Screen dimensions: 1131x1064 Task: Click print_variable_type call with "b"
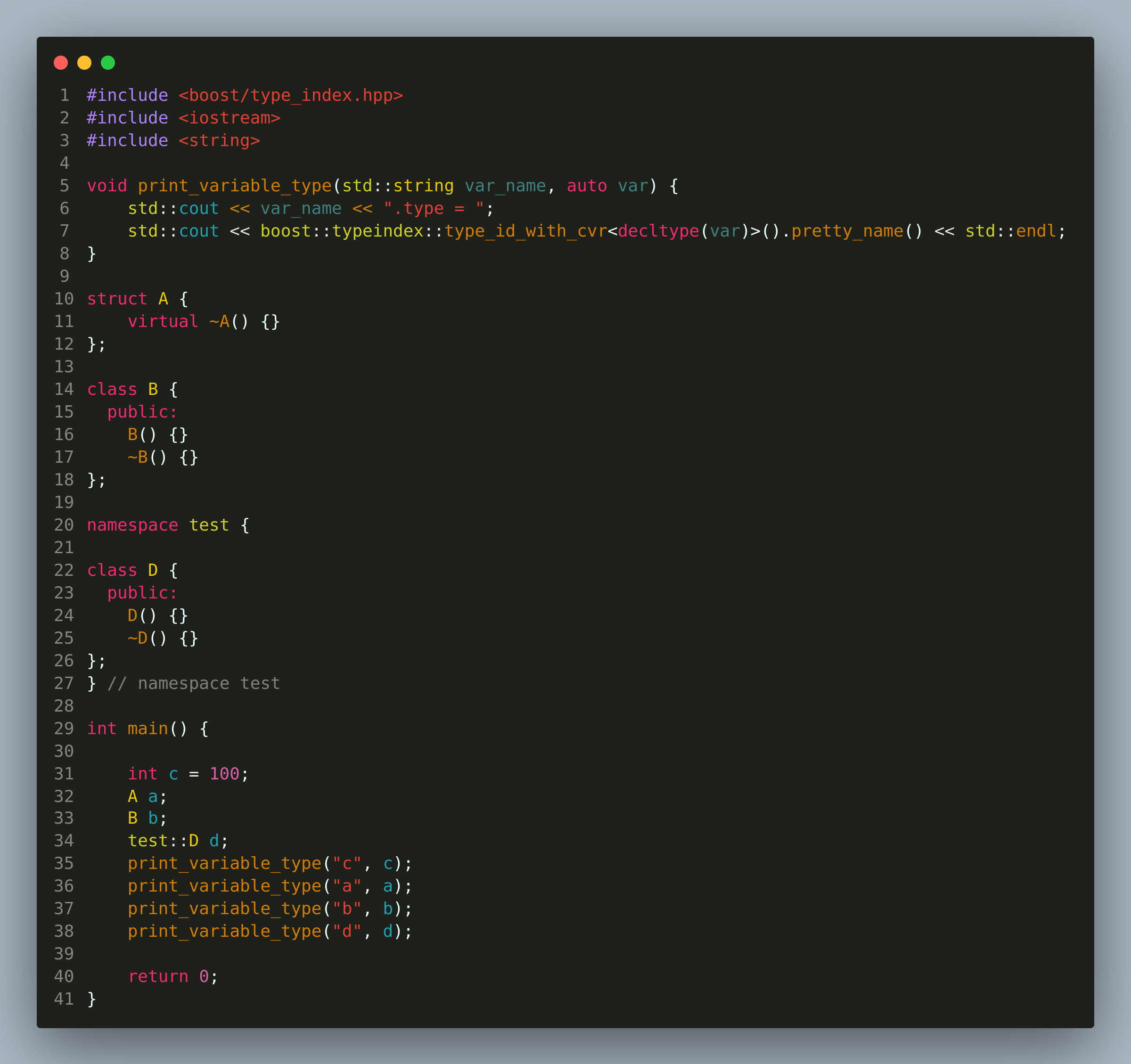point(270,908)
